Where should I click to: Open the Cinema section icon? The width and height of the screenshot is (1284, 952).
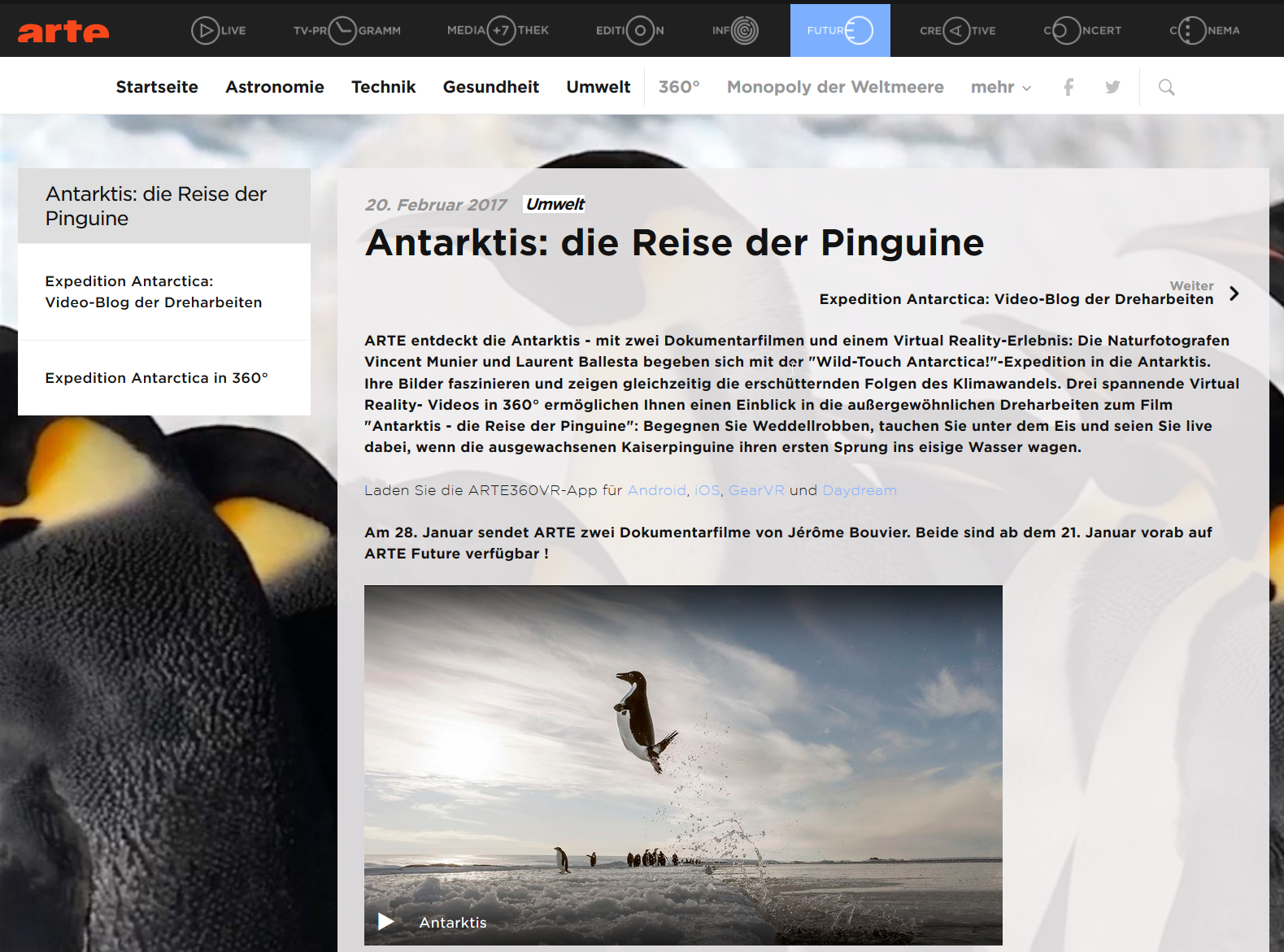pos(1191,31)
